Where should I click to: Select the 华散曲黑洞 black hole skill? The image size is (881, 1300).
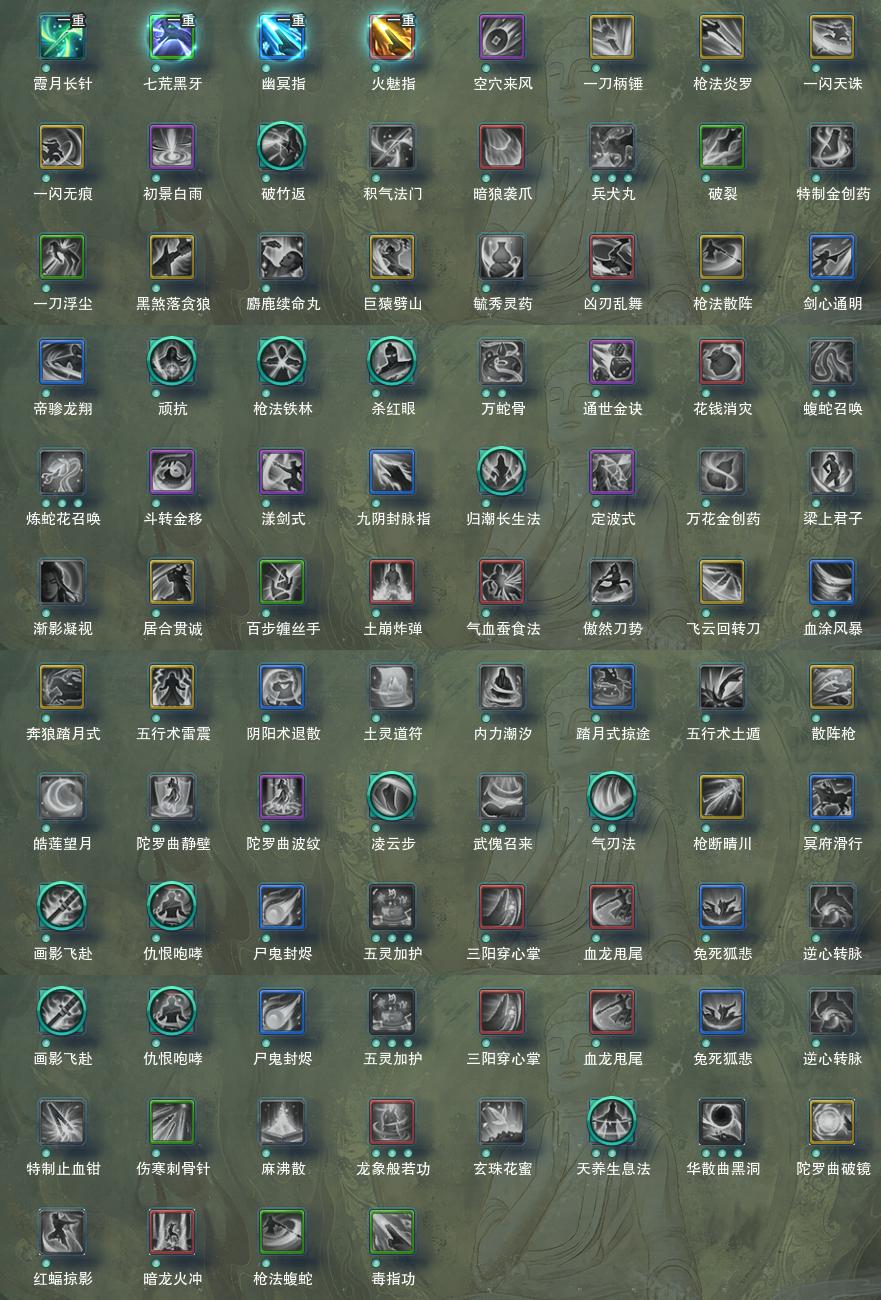pyautogui.click(x=722, y=1122)
